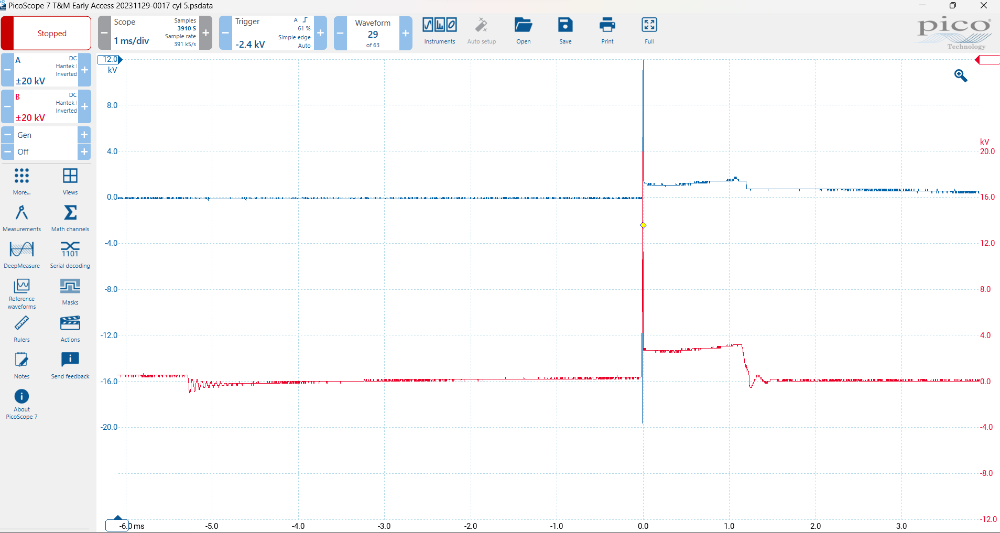Open the Instruments panel

coord(439,28)
